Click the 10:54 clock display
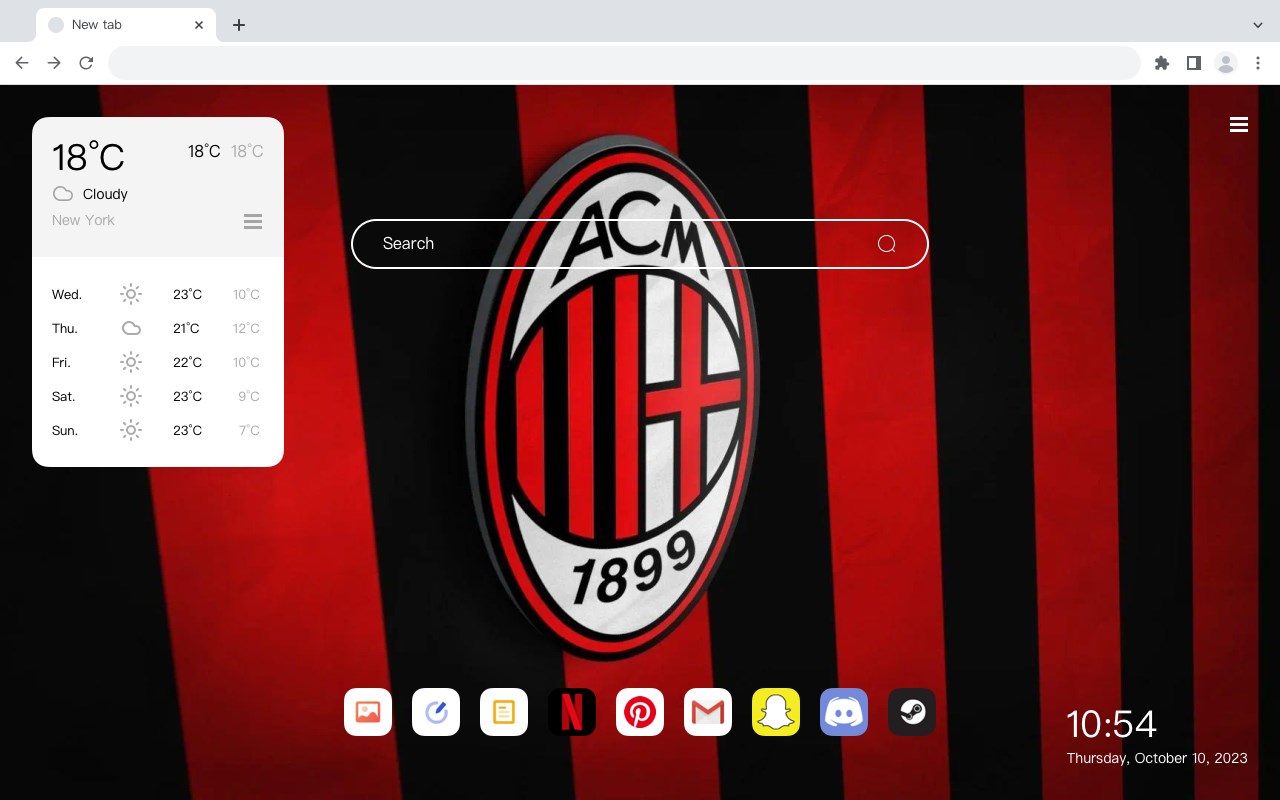 (x=1111, y=724)
